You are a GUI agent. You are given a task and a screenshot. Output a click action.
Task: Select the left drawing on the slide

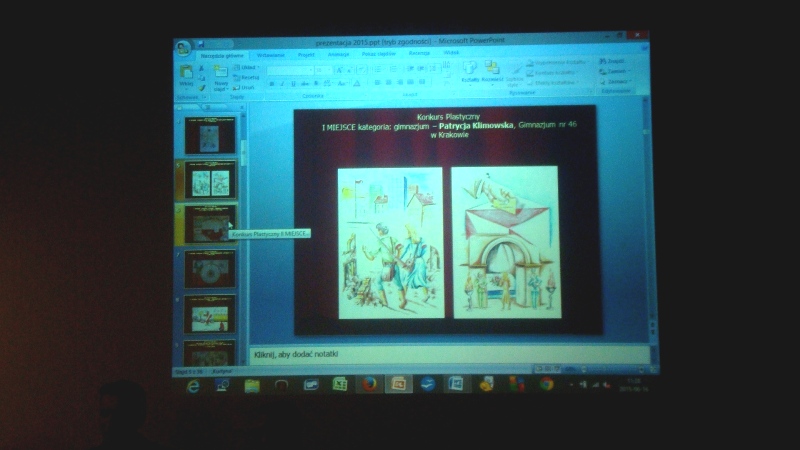[391, 243]
